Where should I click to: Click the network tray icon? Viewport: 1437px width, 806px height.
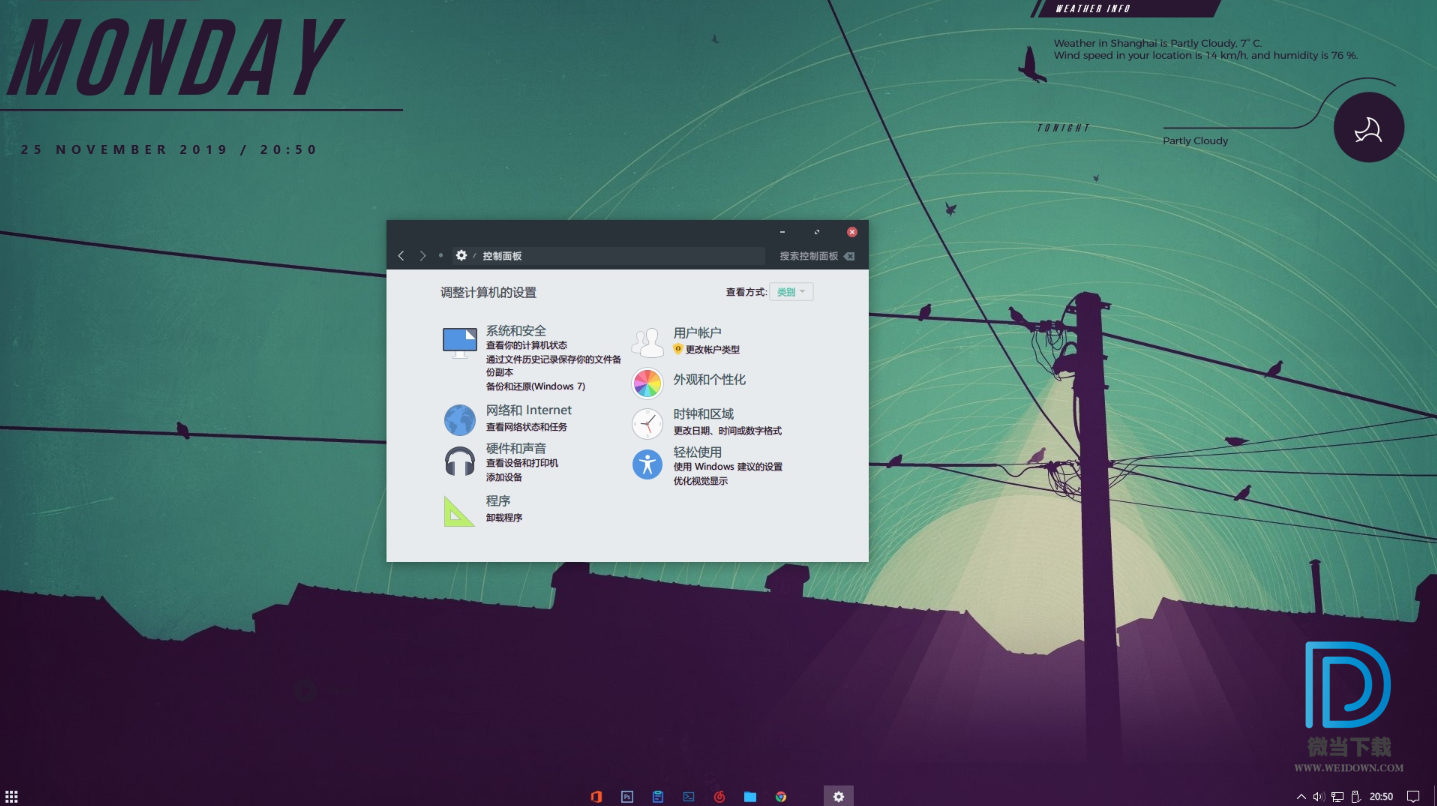(x=1337, y=797)
